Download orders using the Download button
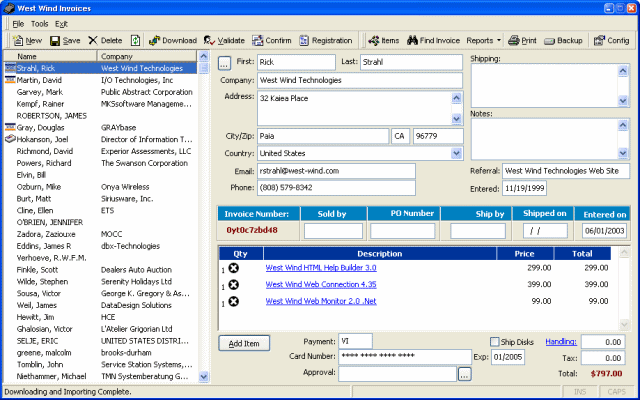 point(172,40)
